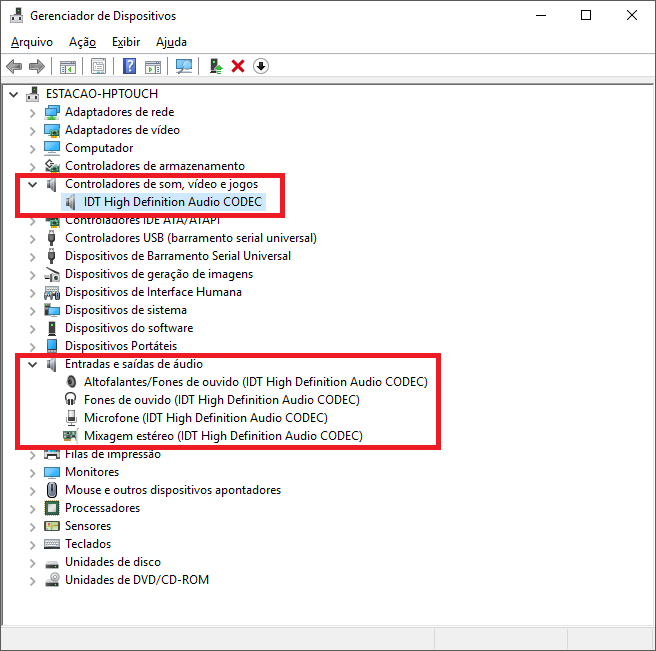Click icon for Dispositivos de Barramento Serial Universal
The image size is (656, 651).
click(51, 256)
